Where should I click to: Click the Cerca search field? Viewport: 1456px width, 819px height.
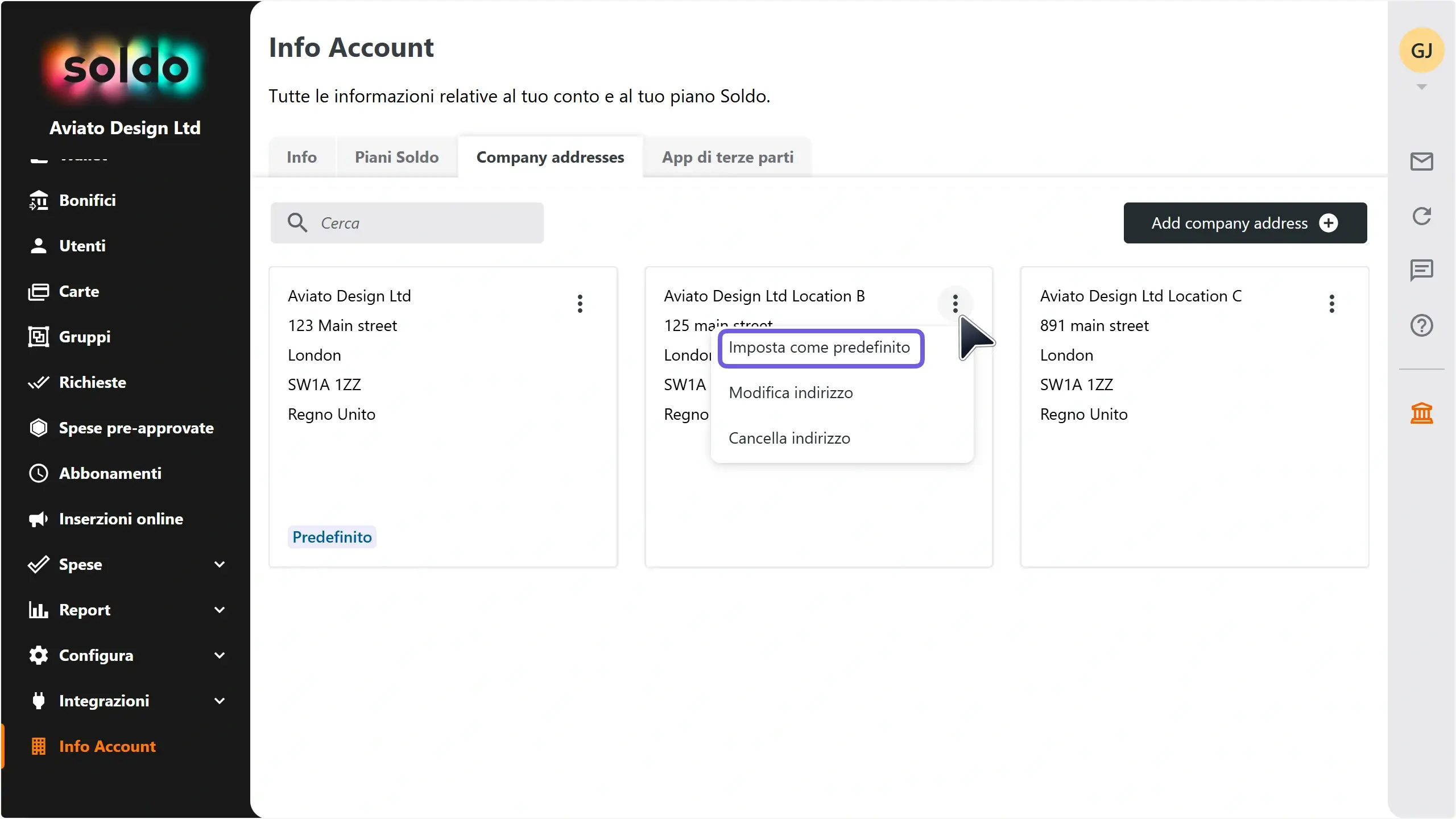tap(407, 223)
